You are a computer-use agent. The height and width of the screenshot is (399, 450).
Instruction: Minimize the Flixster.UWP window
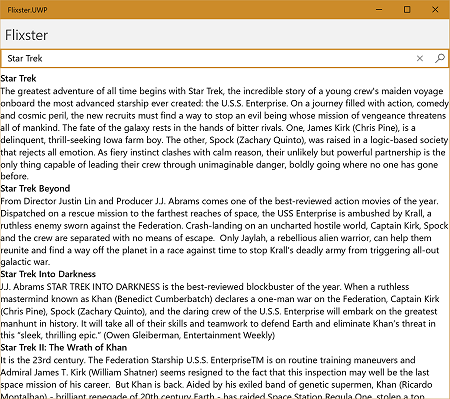(x=379, y=10)
